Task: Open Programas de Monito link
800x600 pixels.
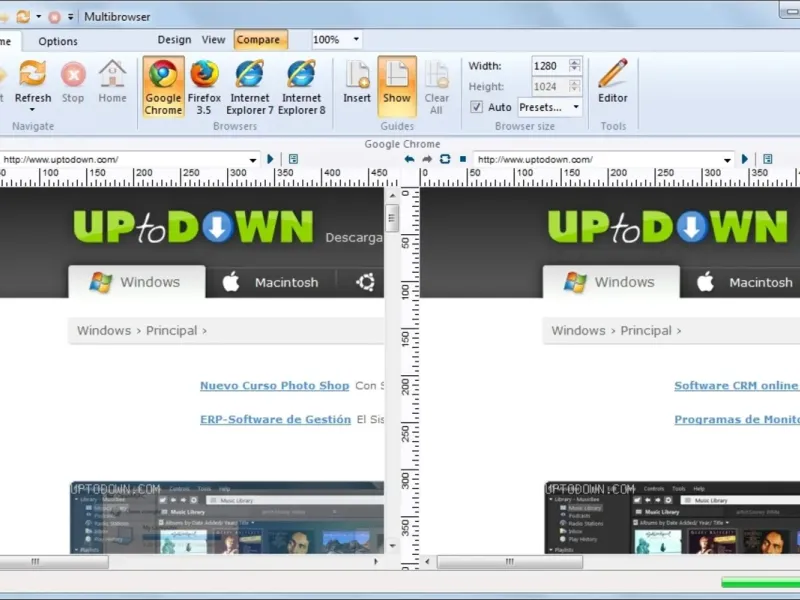Action: (737, 419)
